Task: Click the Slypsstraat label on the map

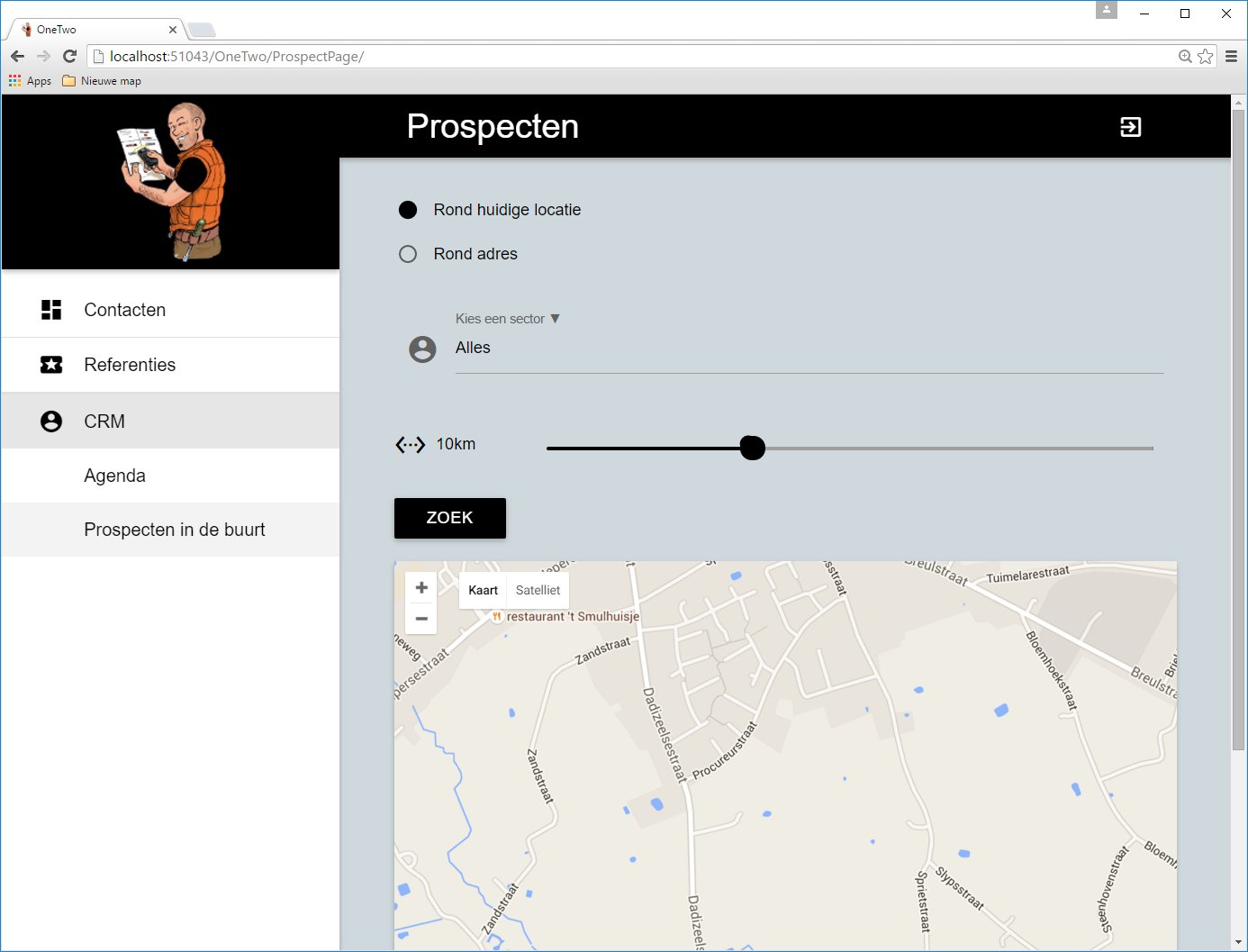Action: pyautogui.click(x=959, y=888)
